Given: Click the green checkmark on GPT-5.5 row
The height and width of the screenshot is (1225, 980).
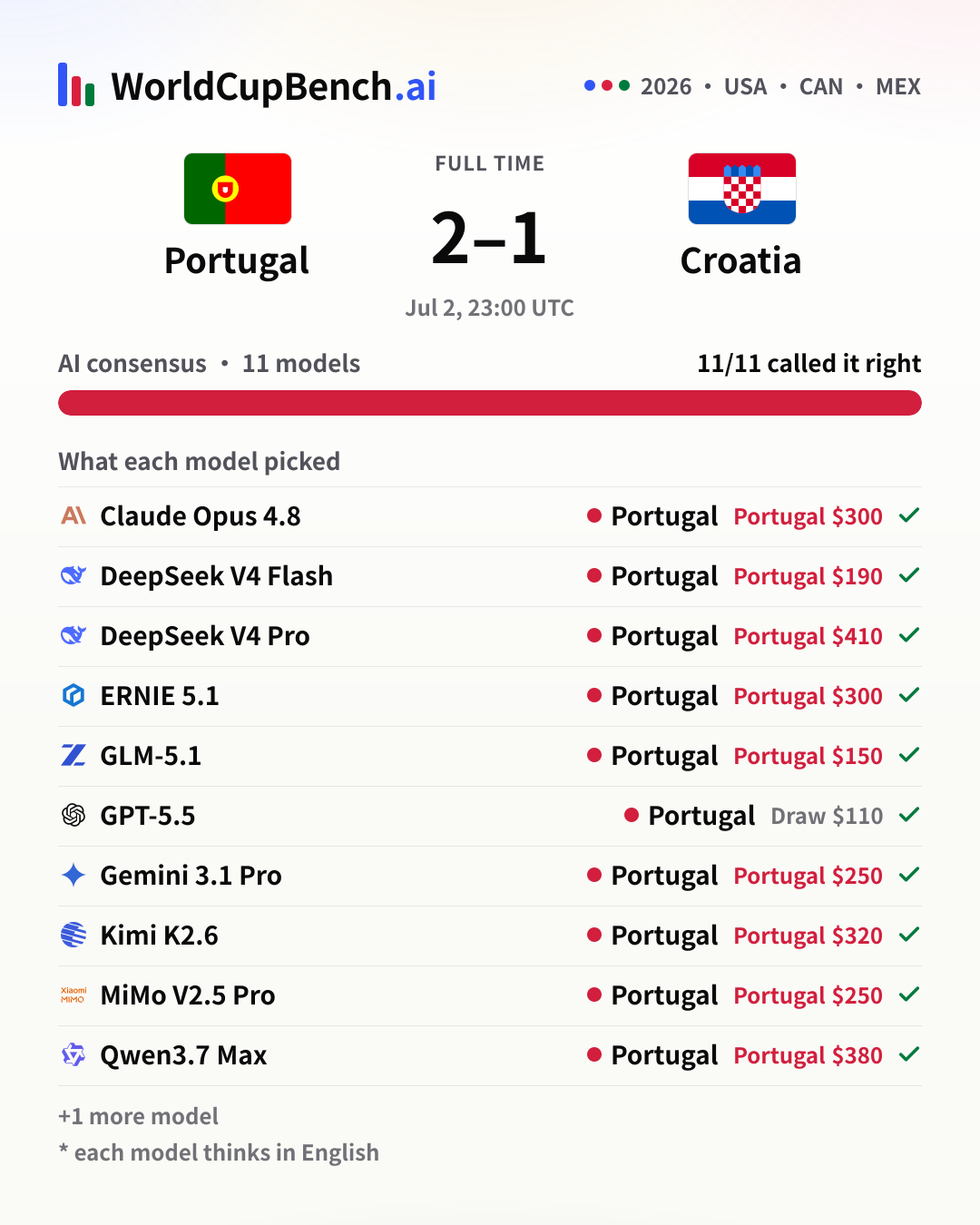Looking at the screenshot, I should click(x=909, y=815).
